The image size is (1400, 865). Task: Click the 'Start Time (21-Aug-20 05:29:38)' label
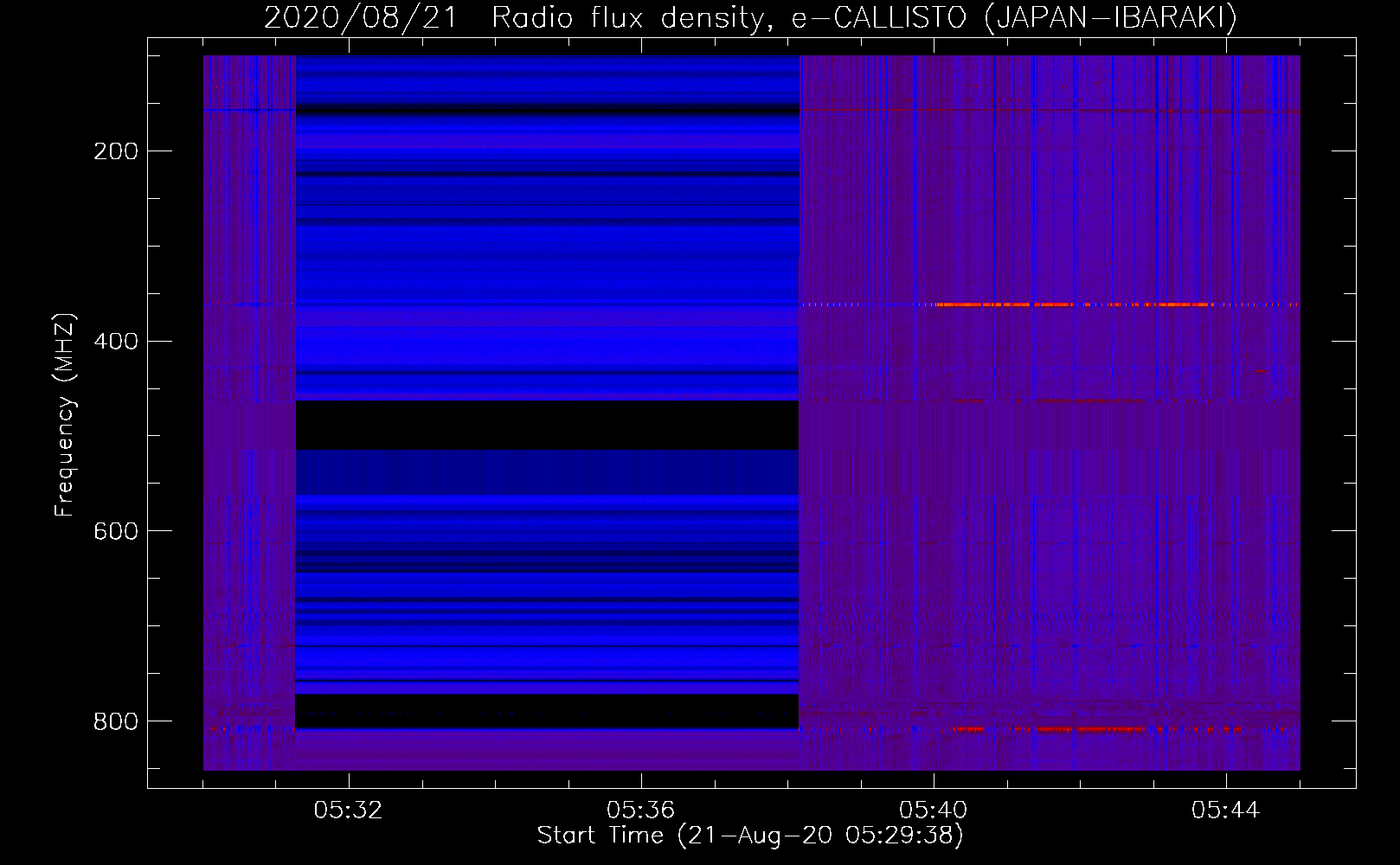tap(750, 836)
